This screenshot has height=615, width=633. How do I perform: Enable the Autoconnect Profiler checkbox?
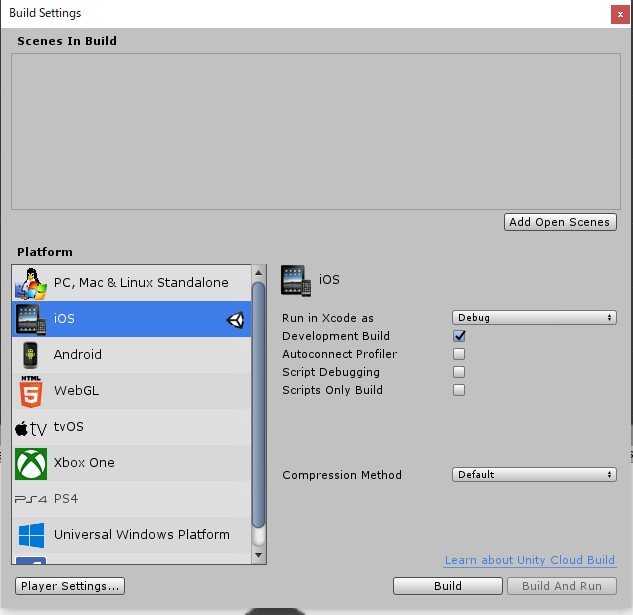459,354
